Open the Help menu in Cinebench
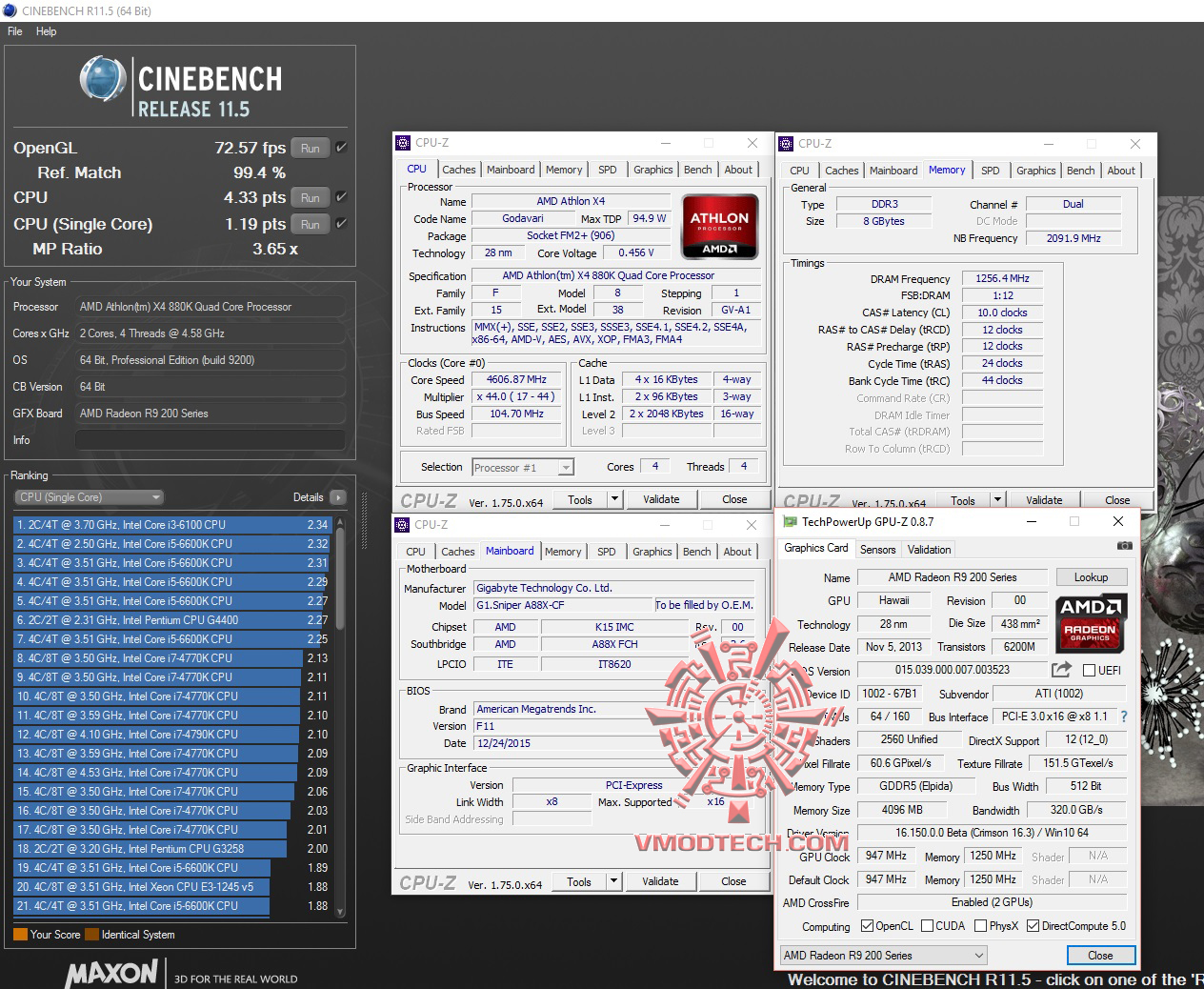Viewport: 1204px width, 989px height. [47, 31]
